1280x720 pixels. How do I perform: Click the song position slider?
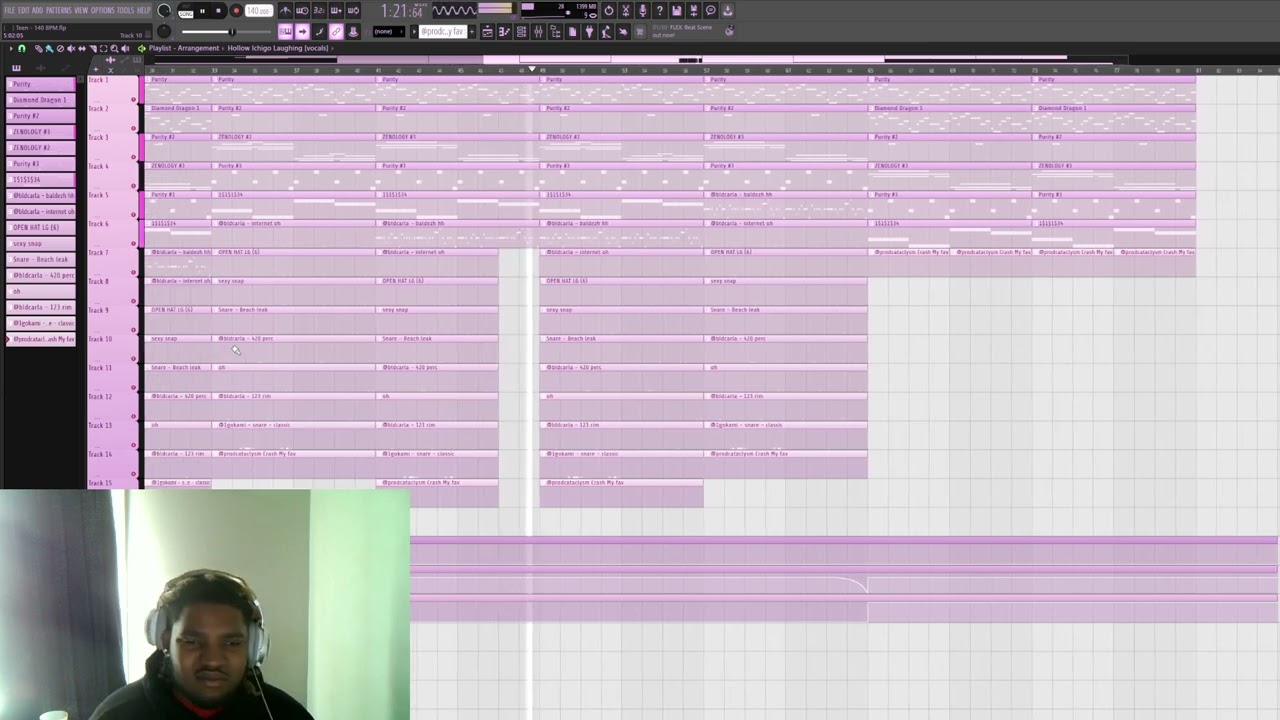tap(227, 31)
